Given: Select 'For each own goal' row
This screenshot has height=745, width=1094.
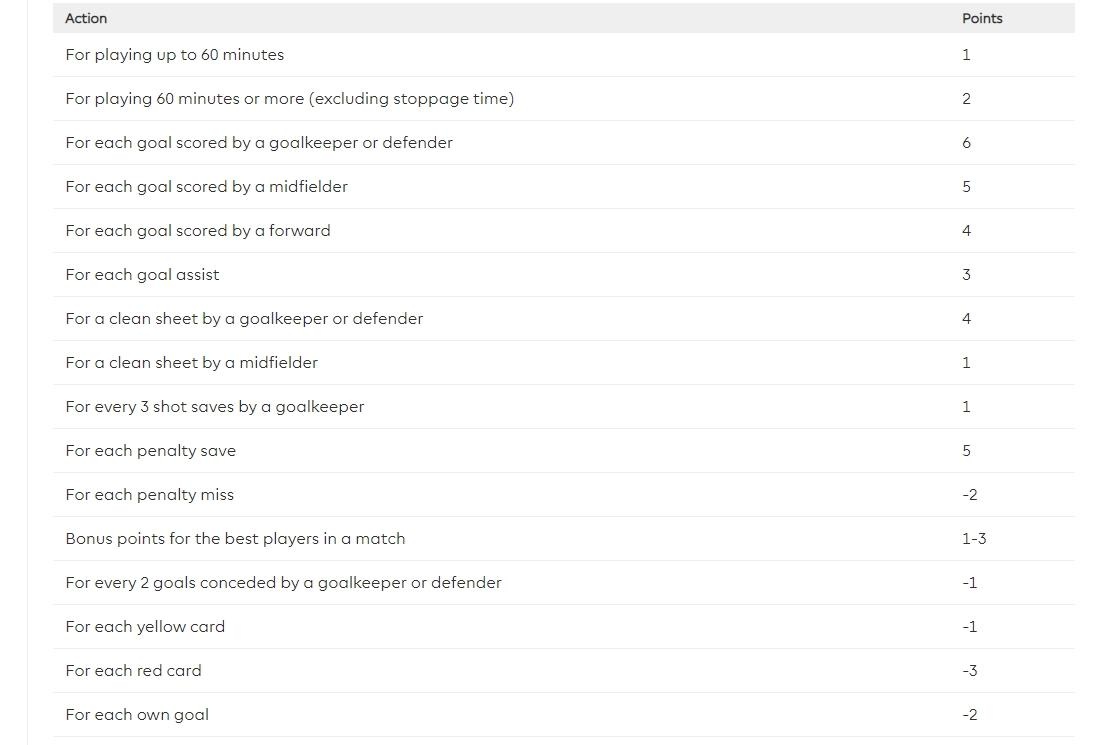Looking at the screenshot, I should click(137, 715).
